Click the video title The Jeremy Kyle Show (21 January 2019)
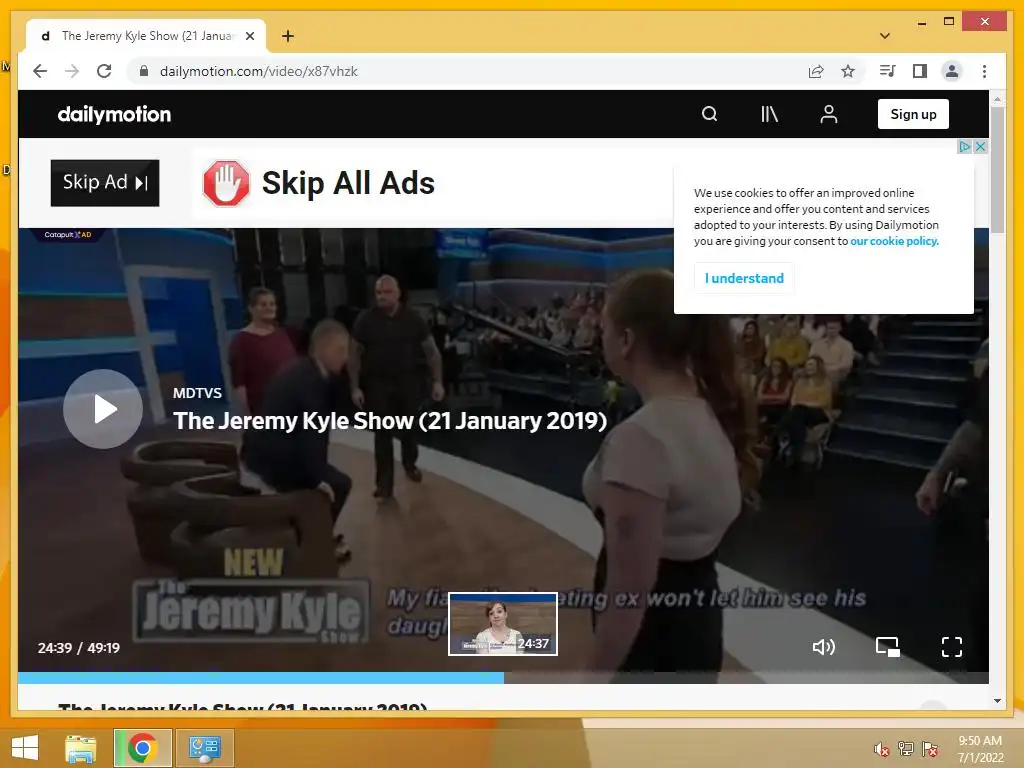This screenshot has width=1024, height=768. (x=390, y=421)
